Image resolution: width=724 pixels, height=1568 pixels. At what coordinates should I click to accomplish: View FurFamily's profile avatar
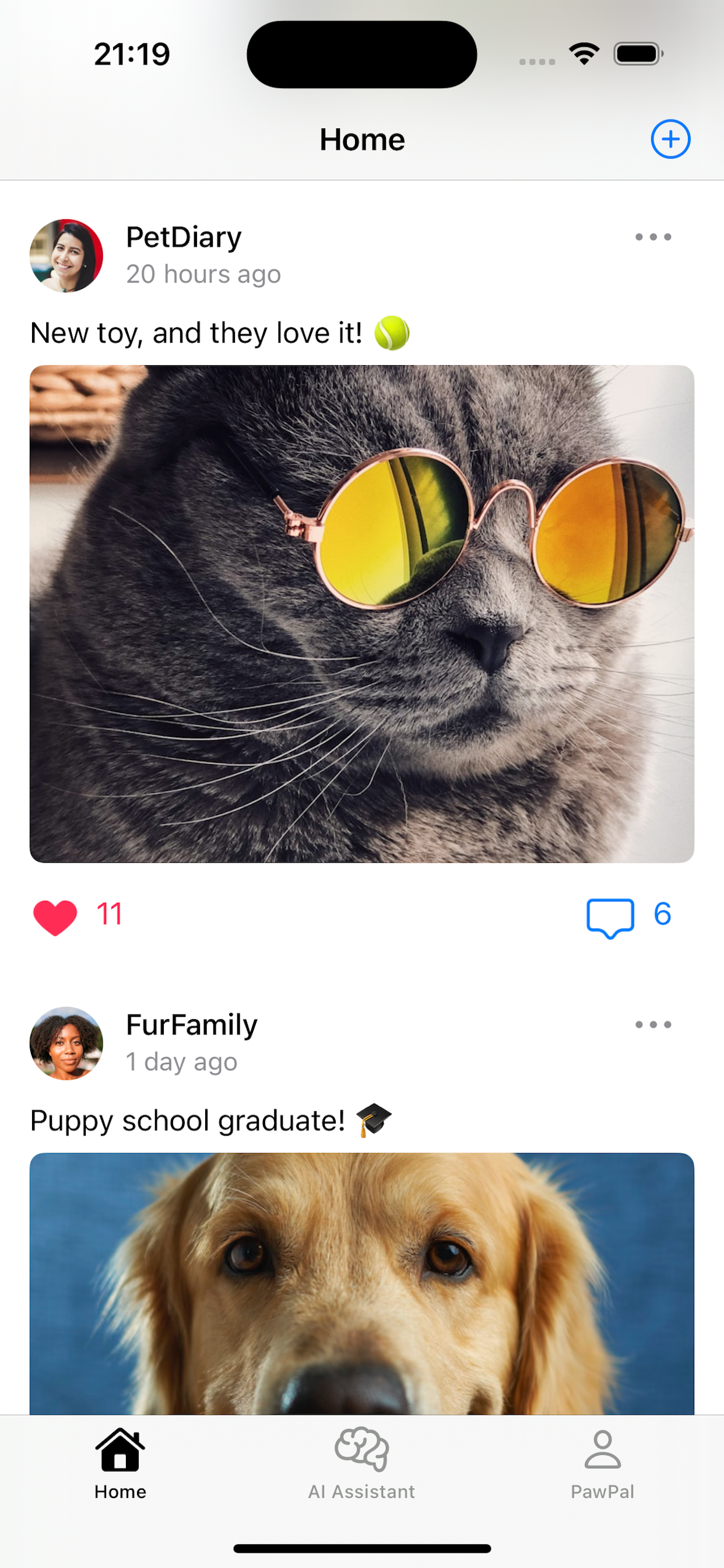coord(66,1044)
